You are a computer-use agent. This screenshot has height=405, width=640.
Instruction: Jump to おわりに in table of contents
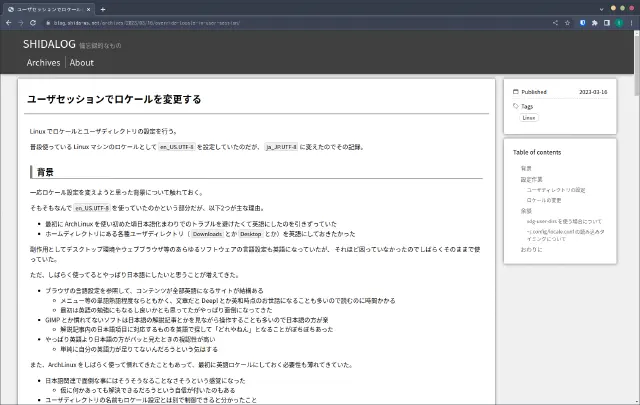(x=531, y=249)
